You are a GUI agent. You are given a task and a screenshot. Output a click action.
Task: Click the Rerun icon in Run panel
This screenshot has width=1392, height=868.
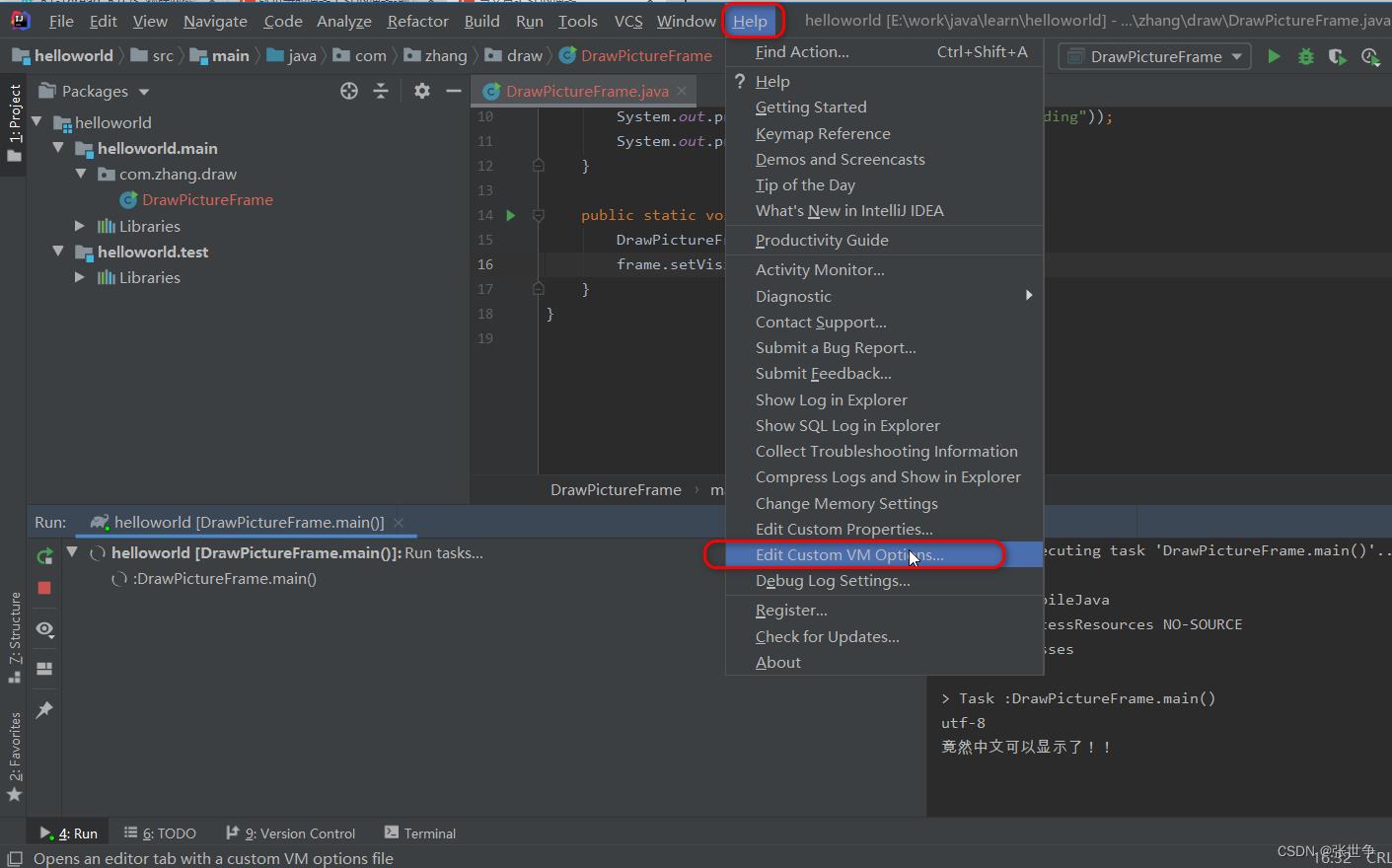tap(44, 556)
